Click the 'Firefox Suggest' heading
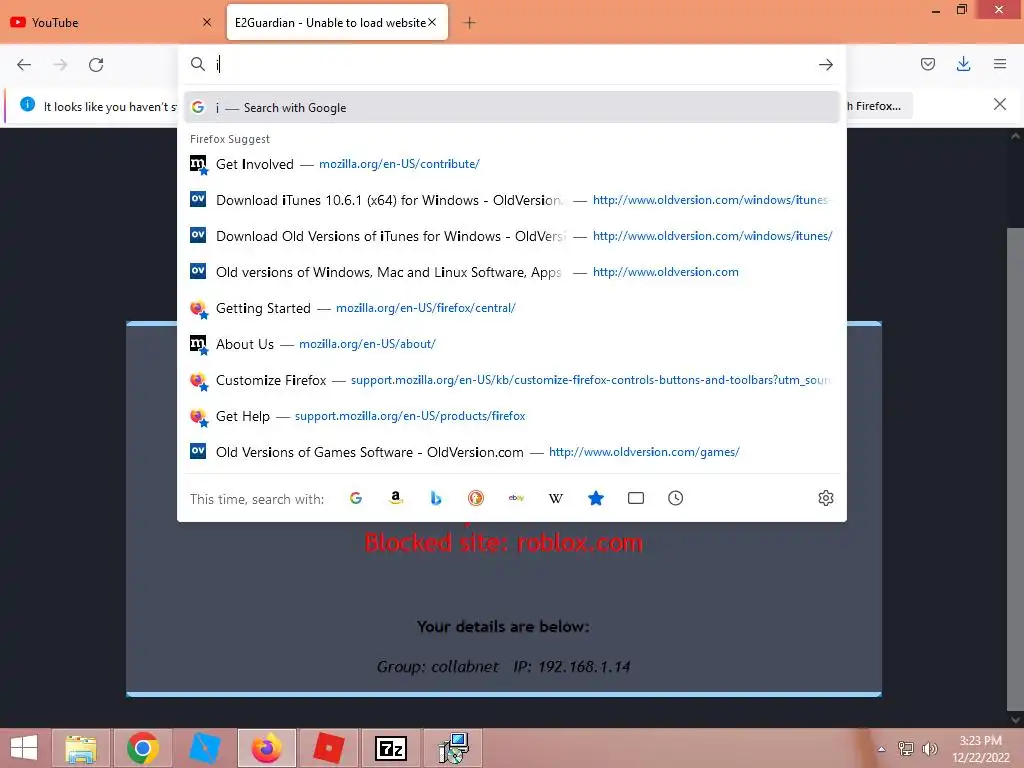Image resolution: width=1024 pixels, height=768 pixels. pyautogui.click(x=230, y=139)
